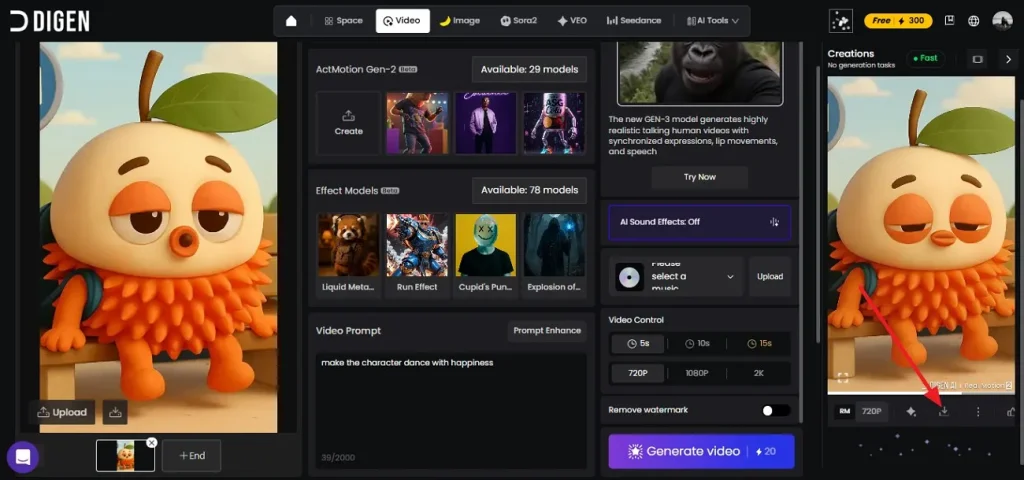Share the creation with the share icon

coord(1011,411)
